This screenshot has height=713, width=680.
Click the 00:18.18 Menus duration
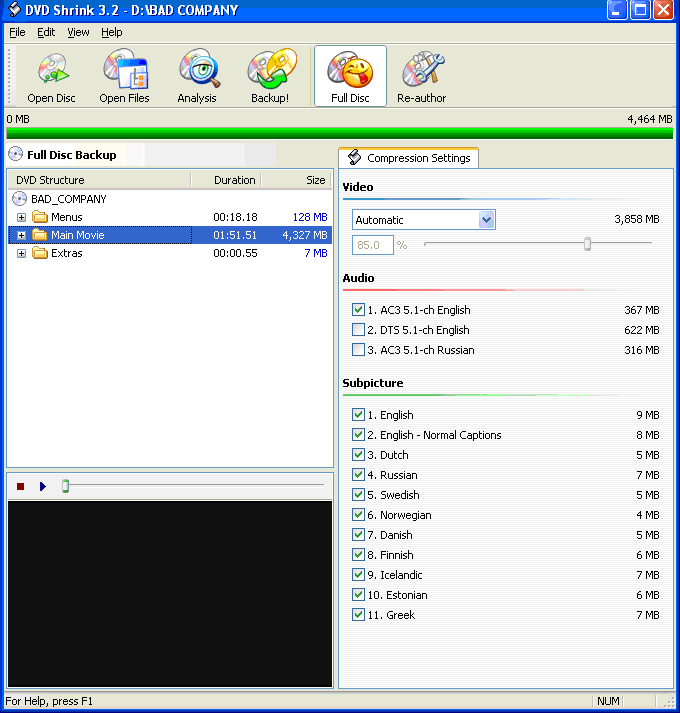coord(235,217)
